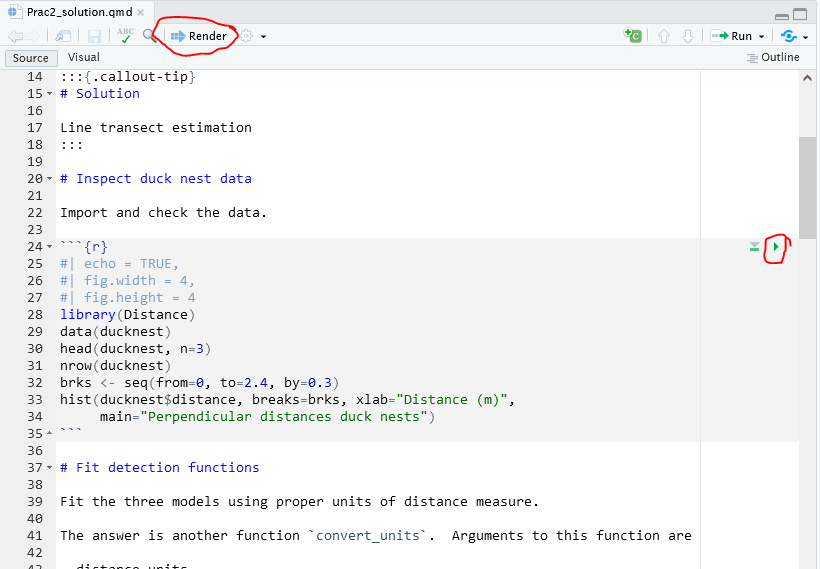Show document in new window

point(63,36)
